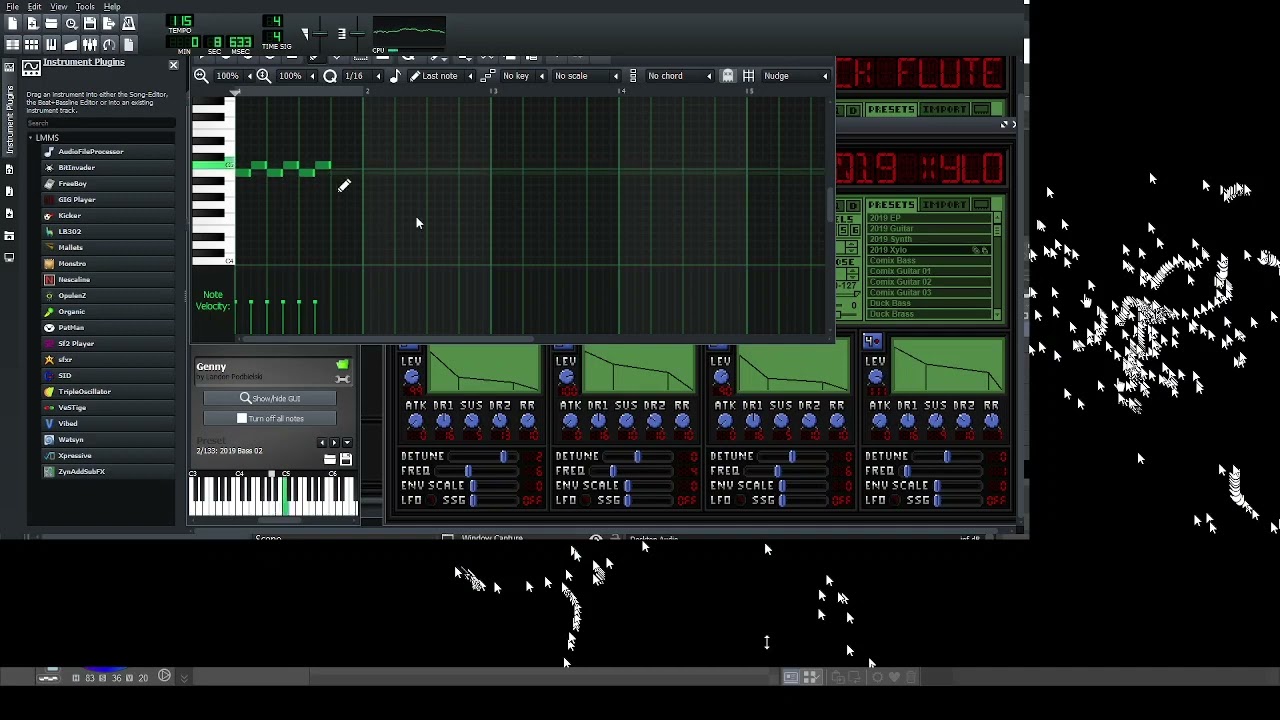The image size is (1280, 720).
Task: Adjust second operator DETUNE slider
Action: click(638, 457)
